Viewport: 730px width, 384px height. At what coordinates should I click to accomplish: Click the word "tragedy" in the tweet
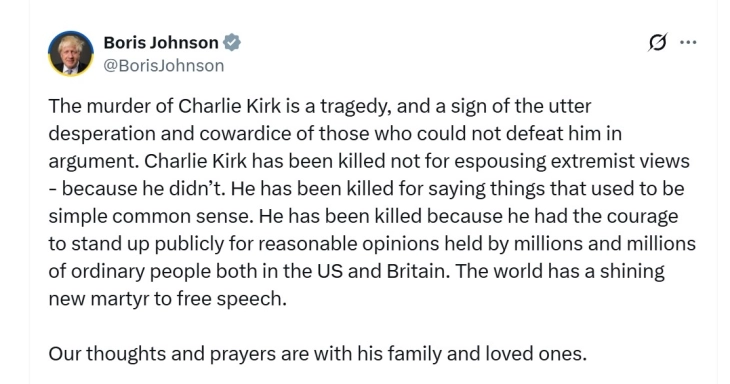click(356, 107)
